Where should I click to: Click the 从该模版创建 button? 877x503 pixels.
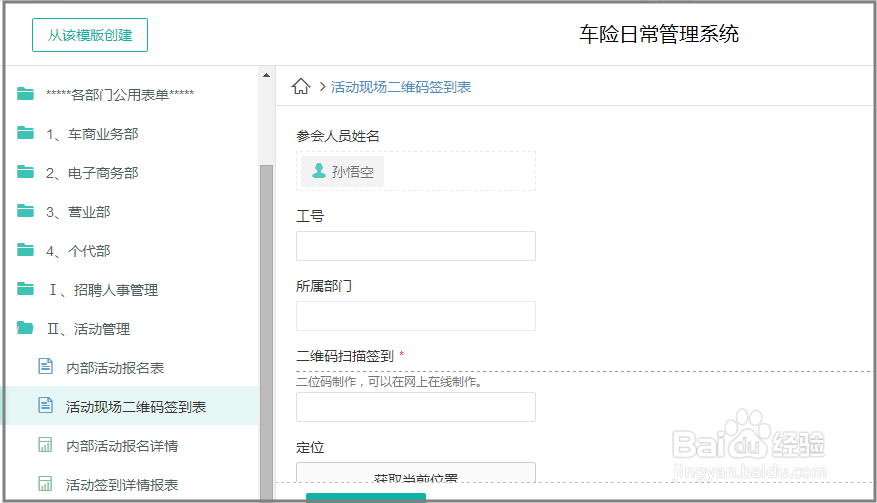click(x=90, y=35)
